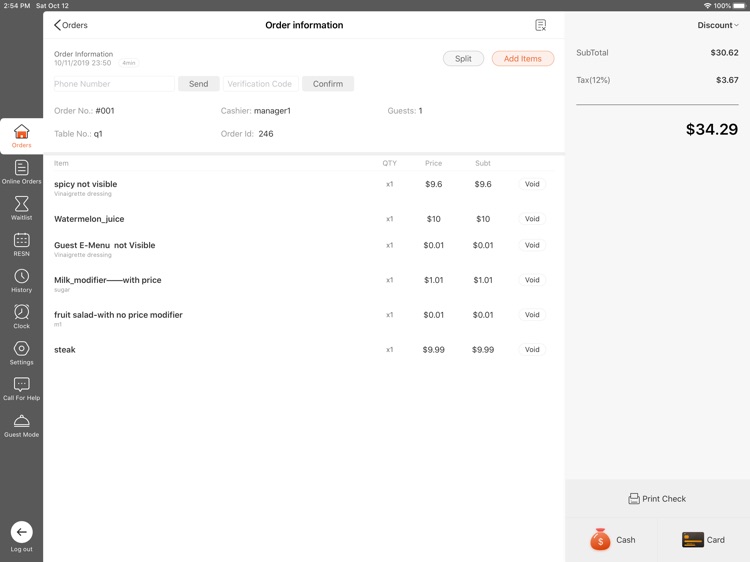Select Milk_modifier——with price item name
The height and width of the screenshot is (562, 750).
108,280
